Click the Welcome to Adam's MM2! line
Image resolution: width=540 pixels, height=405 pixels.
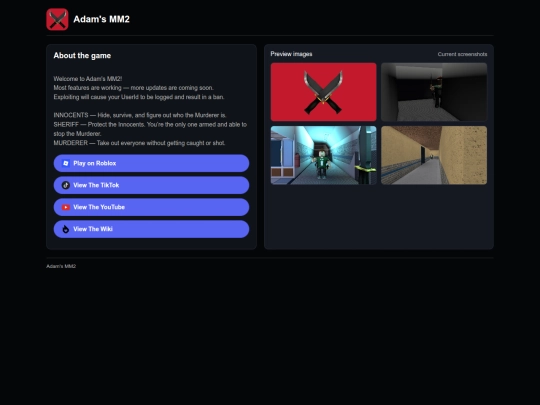(88, 79)
